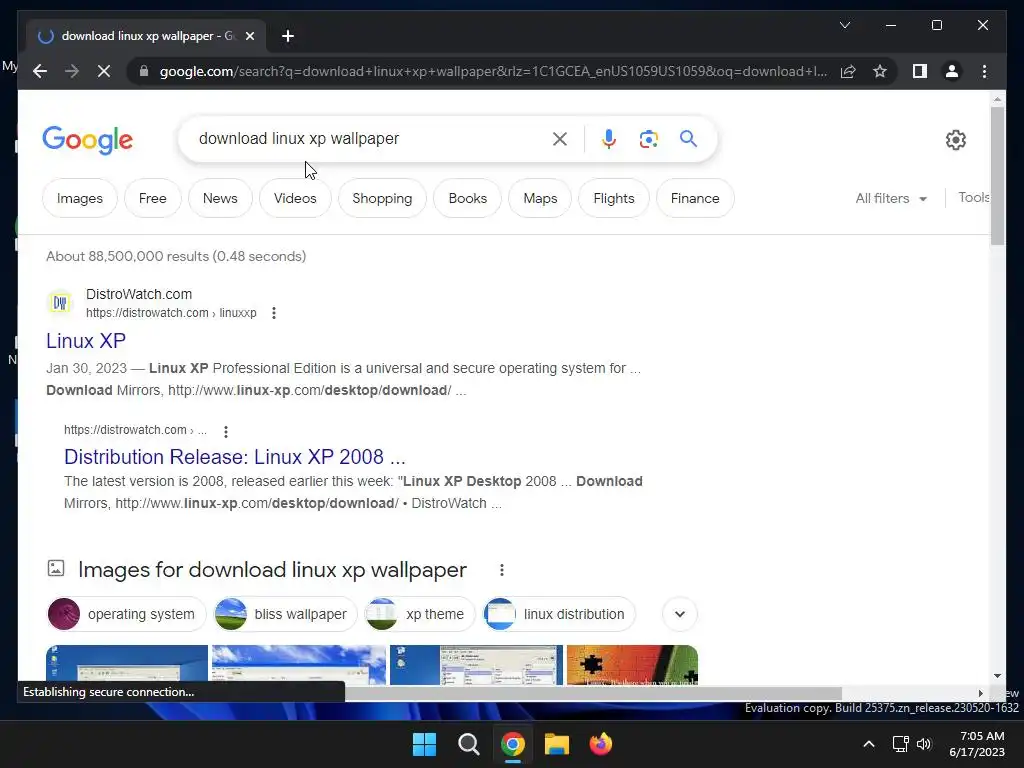This screenshot has width=1024, height=768.
Task: Stop loading the page
Action: pyautogui.click(x=104, y=71)
